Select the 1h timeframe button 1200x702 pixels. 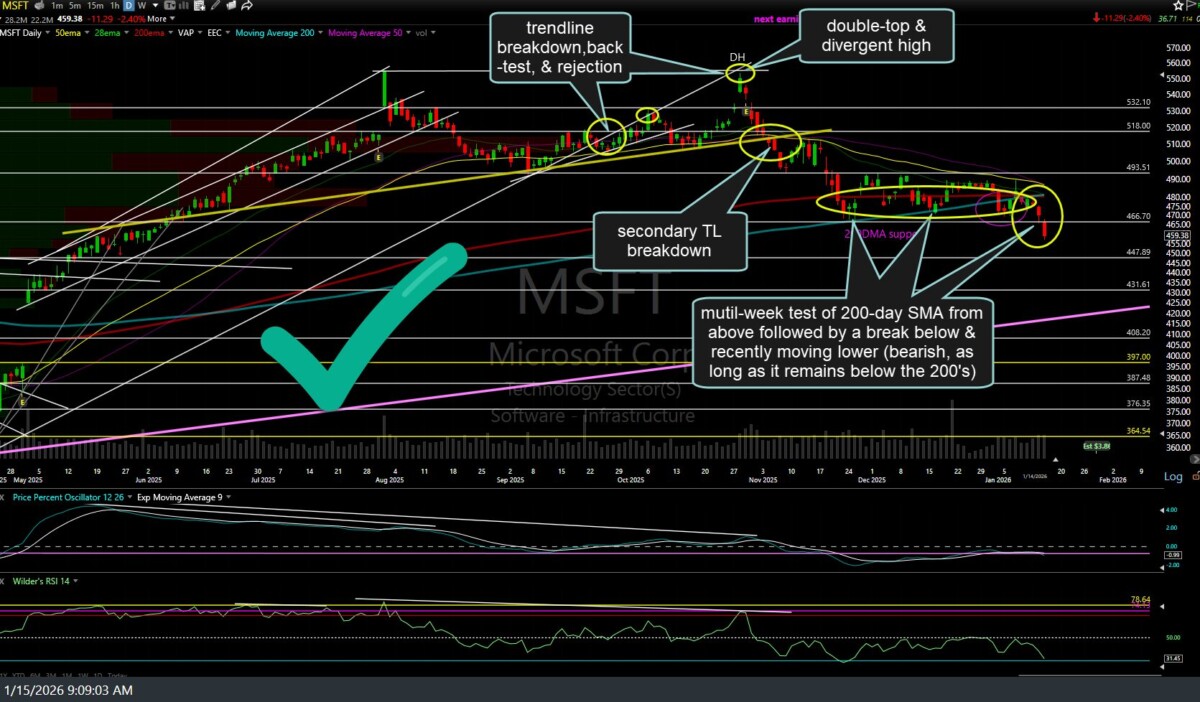[114, 5]
